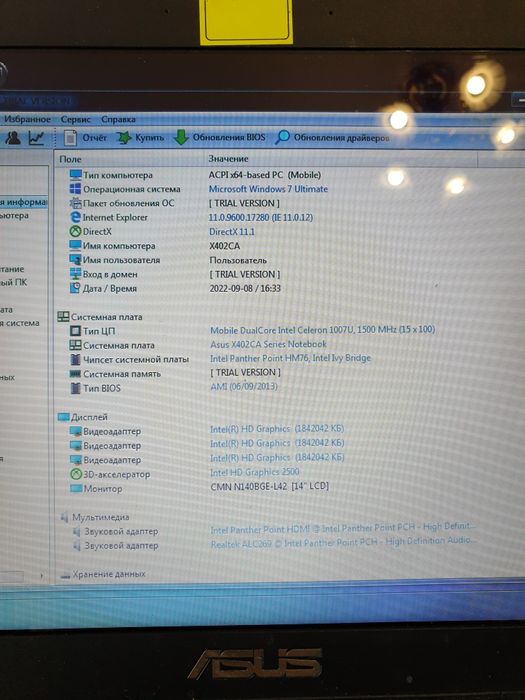Open the Избранное menu
This screenshot has width=525, height=700.
[x=27, y=120]
